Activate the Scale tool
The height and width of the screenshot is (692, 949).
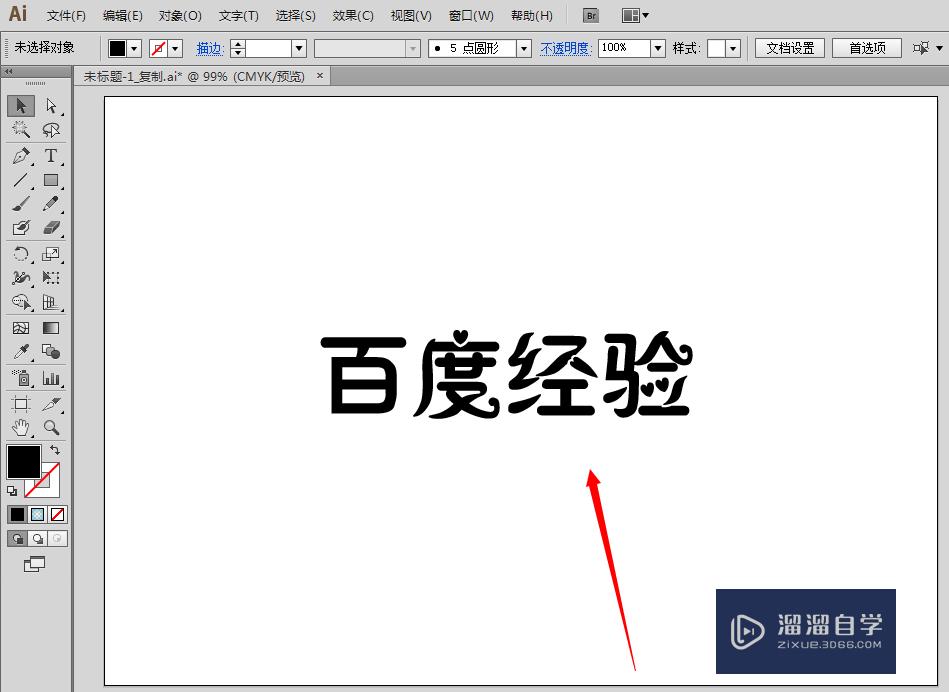[x=51, y=254]
